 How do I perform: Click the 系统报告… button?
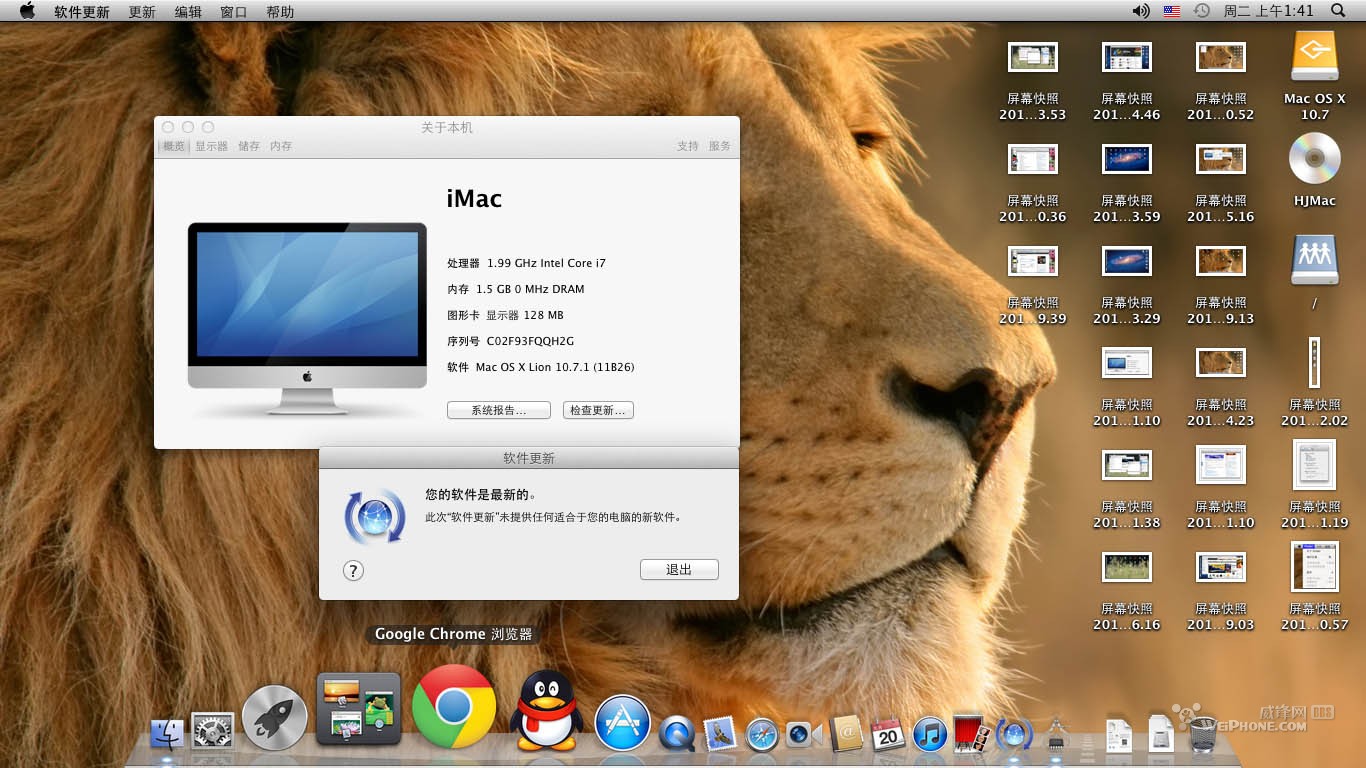(x=499, y=410)
